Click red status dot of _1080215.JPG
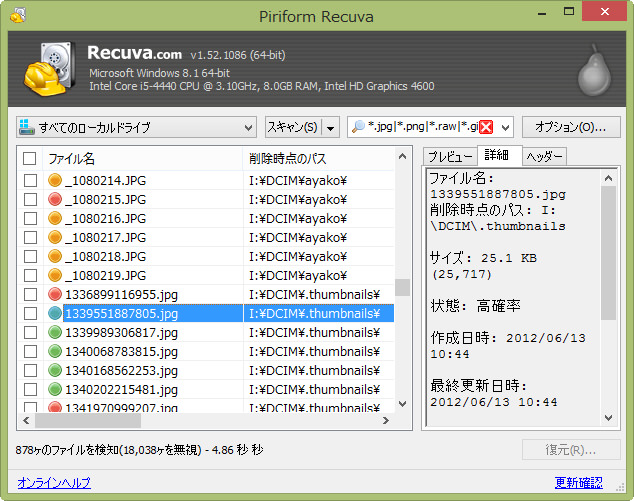 point(55,199)
